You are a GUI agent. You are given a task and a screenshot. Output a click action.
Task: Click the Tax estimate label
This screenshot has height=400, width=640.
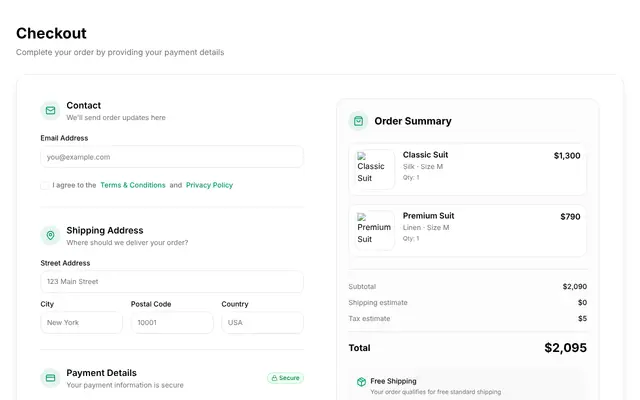[x=369, y=318]
